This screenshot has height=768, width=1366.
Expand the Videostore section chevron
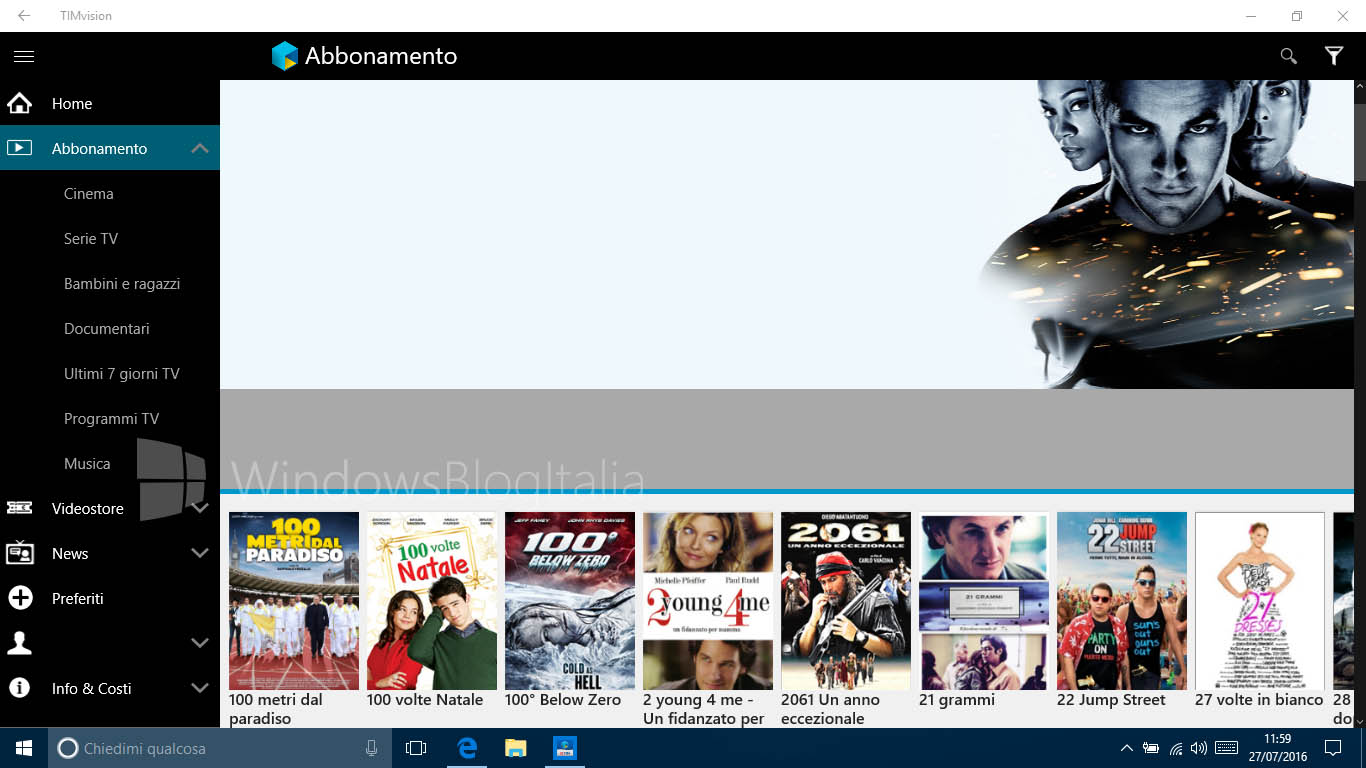(200, 508)
